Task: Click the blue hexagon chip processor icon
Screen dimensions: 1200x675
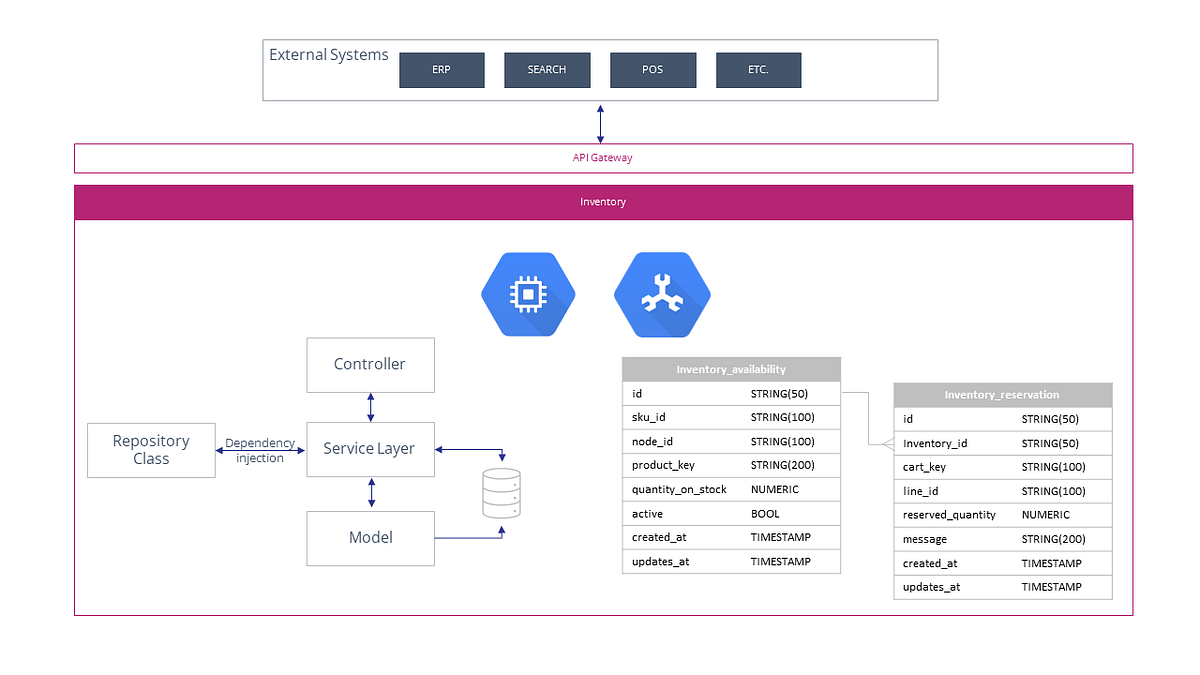Action: [x=529, y=294]
